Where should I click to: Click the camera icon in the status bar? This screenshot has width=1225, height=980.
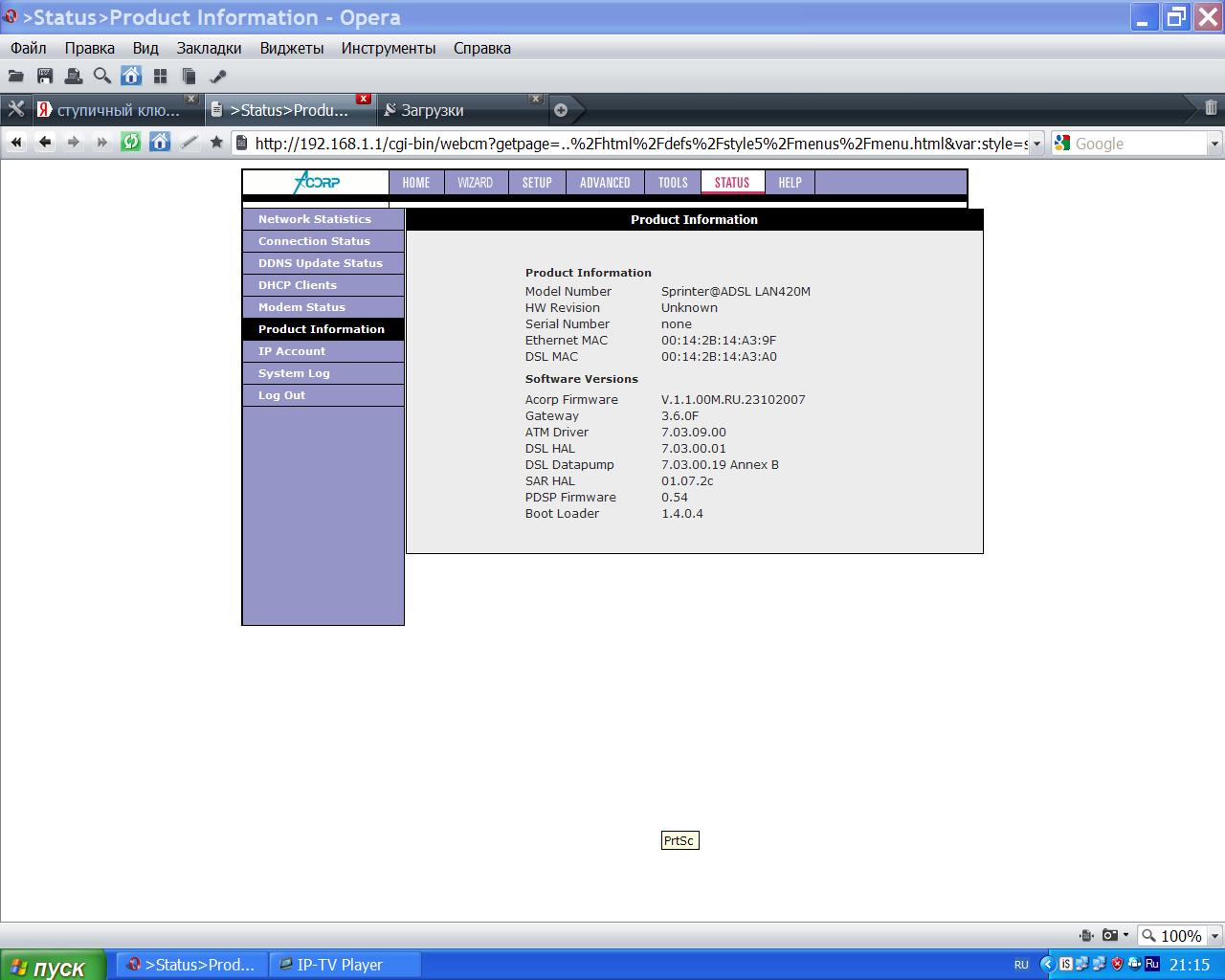1109,935
